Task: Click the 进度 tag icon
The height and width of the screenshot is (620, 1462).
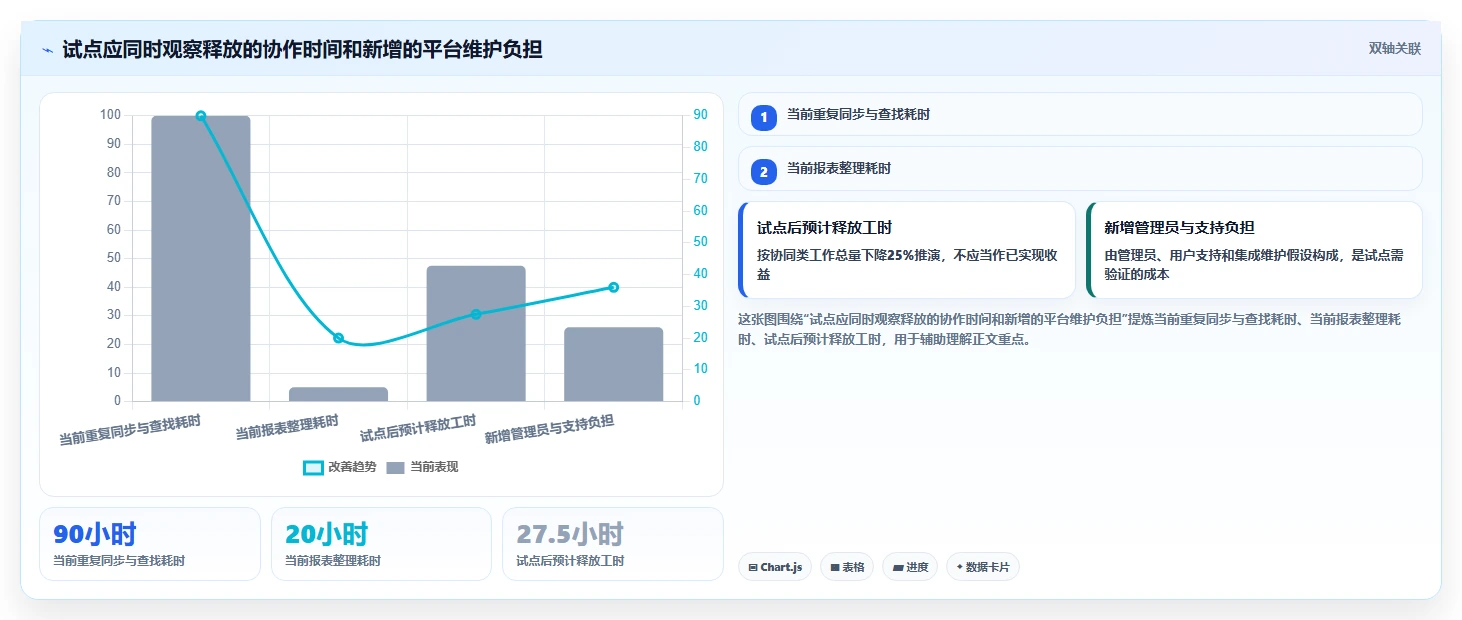Action: pyautogui.click(x=898, y=567)
